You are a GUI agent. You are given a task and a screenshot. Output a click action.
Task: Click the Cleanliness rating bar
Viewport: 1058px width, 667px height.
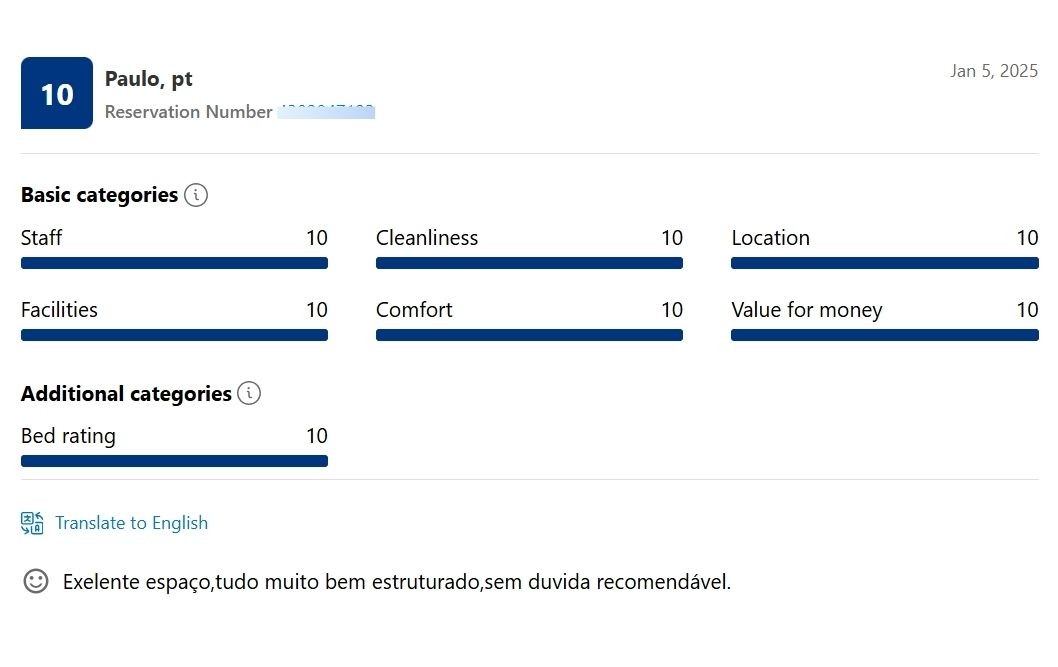coord(529,263)
